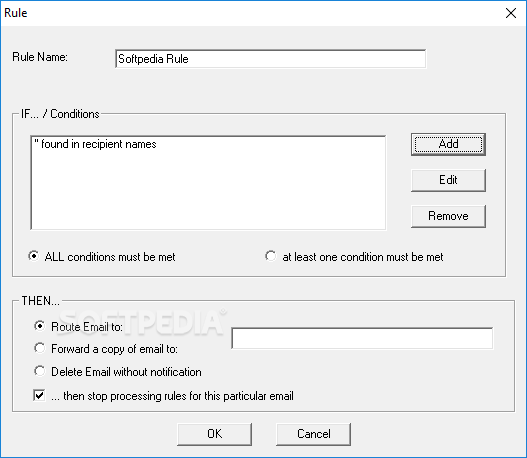Edit the selected condition
This screenshot has height=458, width=527.
click(x=448, y=180)
